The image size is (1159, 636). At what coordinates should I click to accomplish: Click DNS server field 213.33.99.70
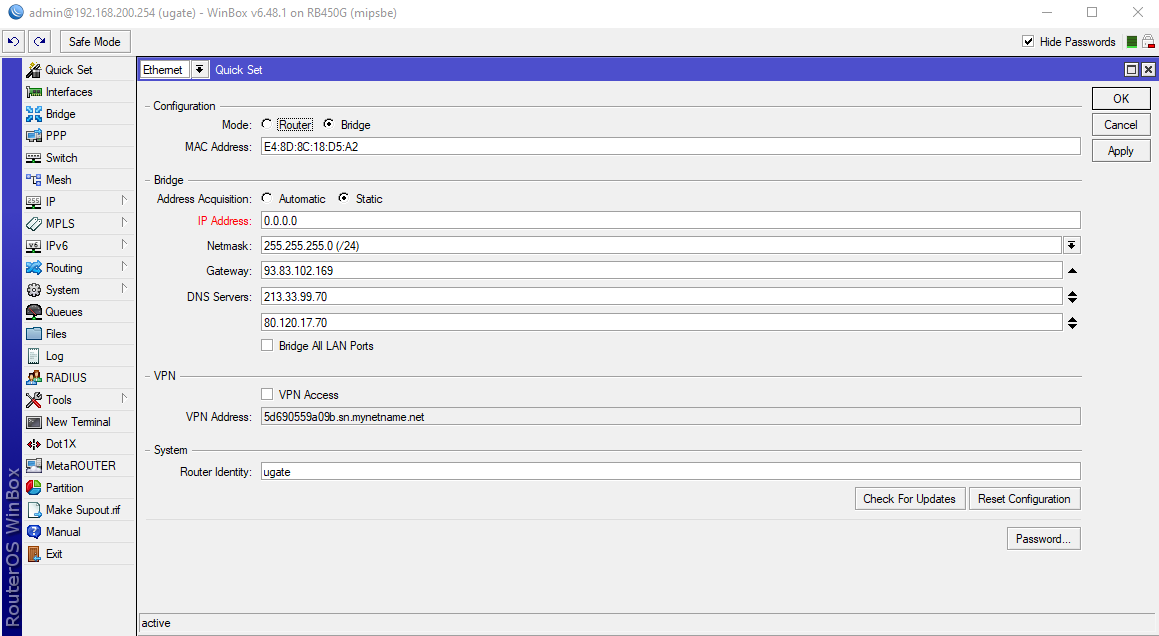(662, 297)
